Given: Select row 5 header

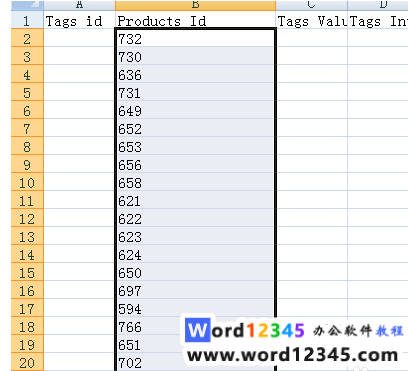Looking at the screenshot, I should coord(27,92).
